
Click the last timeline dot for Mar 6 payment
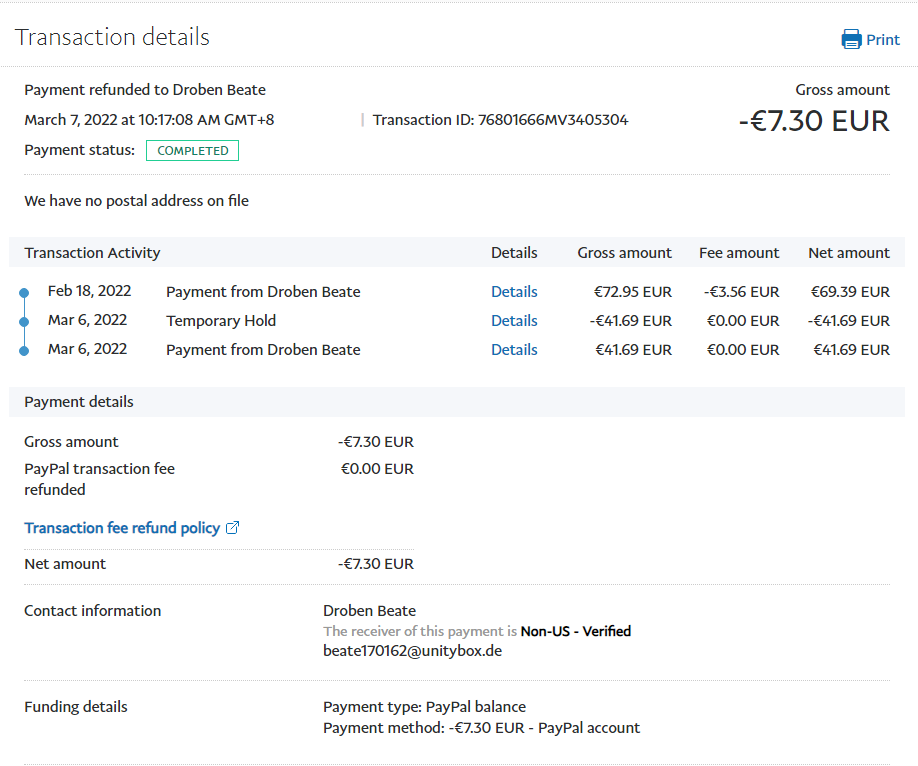click(24, 351)
